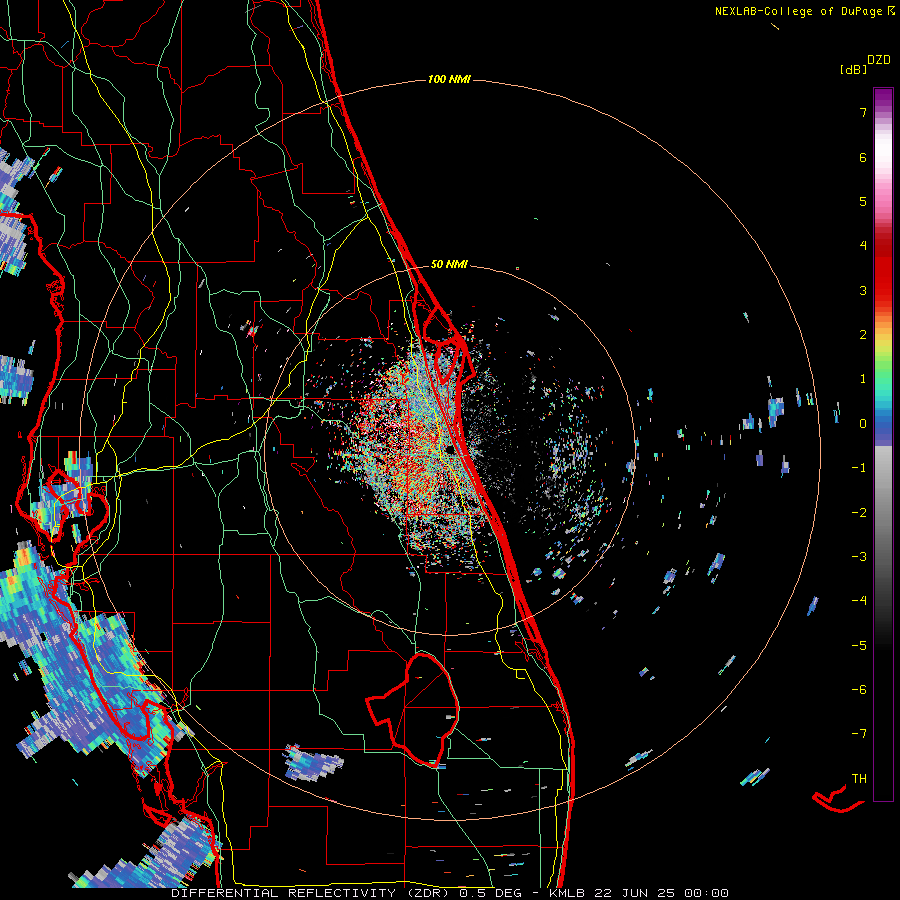The height and width of the screenshot is (900, 900).
Task: Click the -4 value on color scale
Action: (x=859, y=600)
